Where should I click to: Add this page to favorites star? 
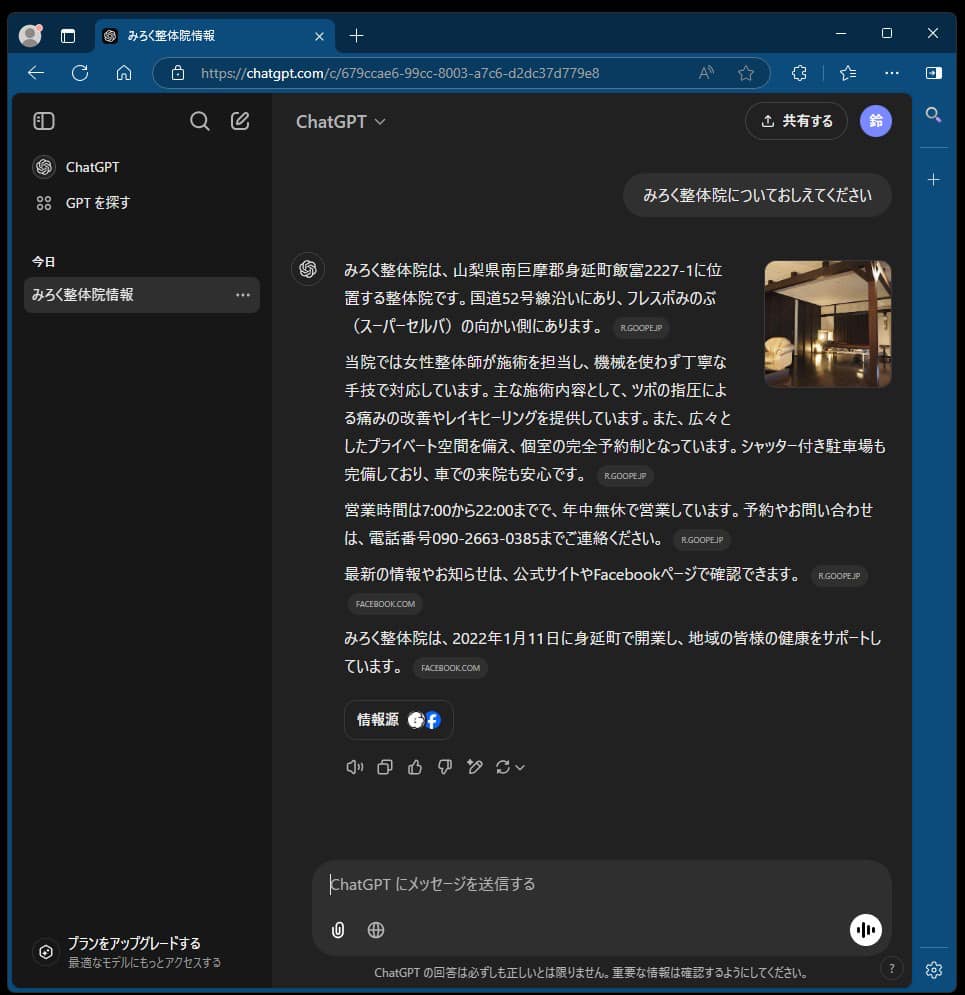(746, 73)
